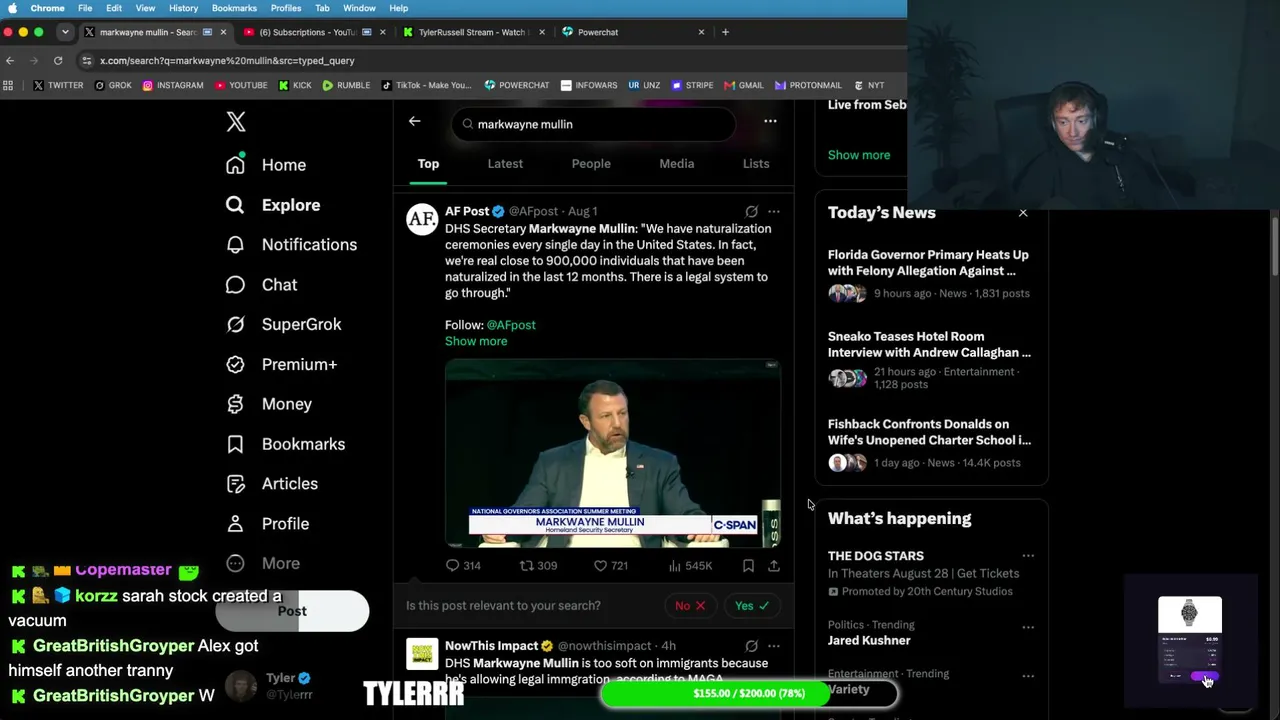Mark post as relevant with Yes

point(751,606)
